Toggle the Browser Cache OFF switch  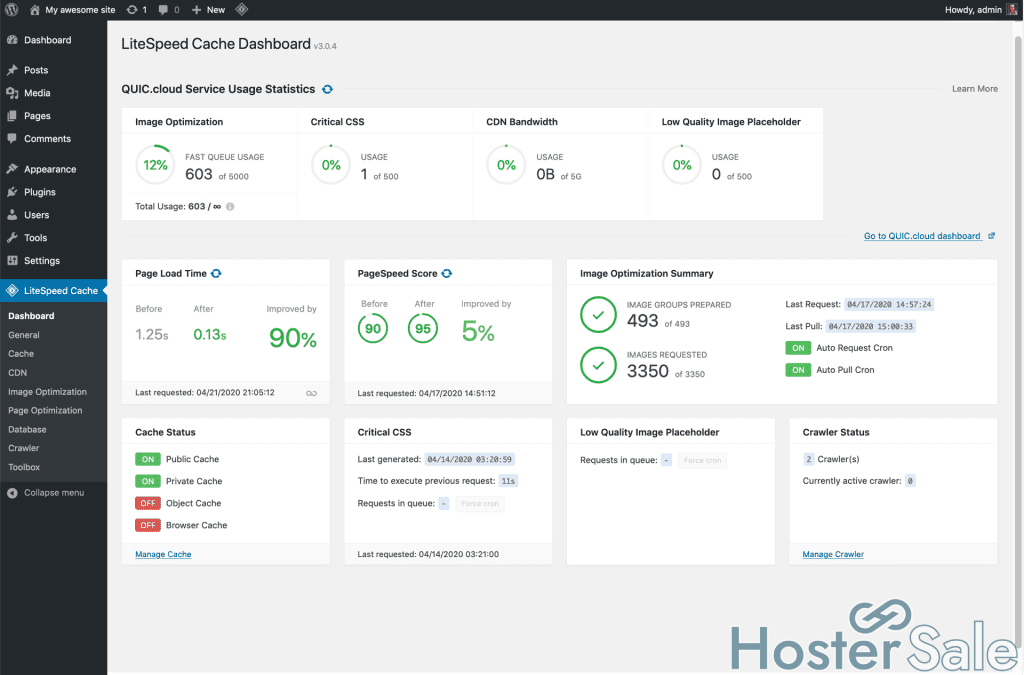(148, 525)
